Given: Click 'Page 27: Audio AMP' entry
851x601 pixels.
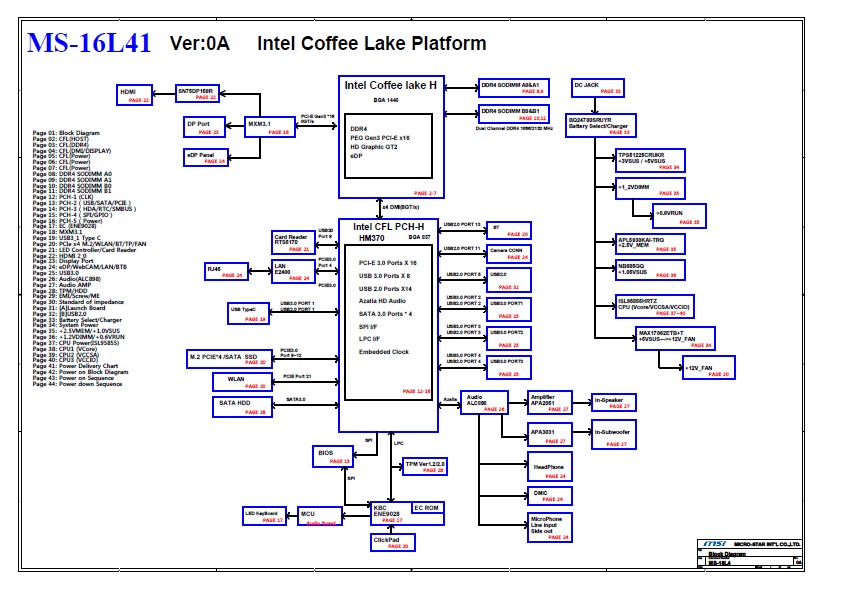Looking at the screenshot, I should (62, 285).
